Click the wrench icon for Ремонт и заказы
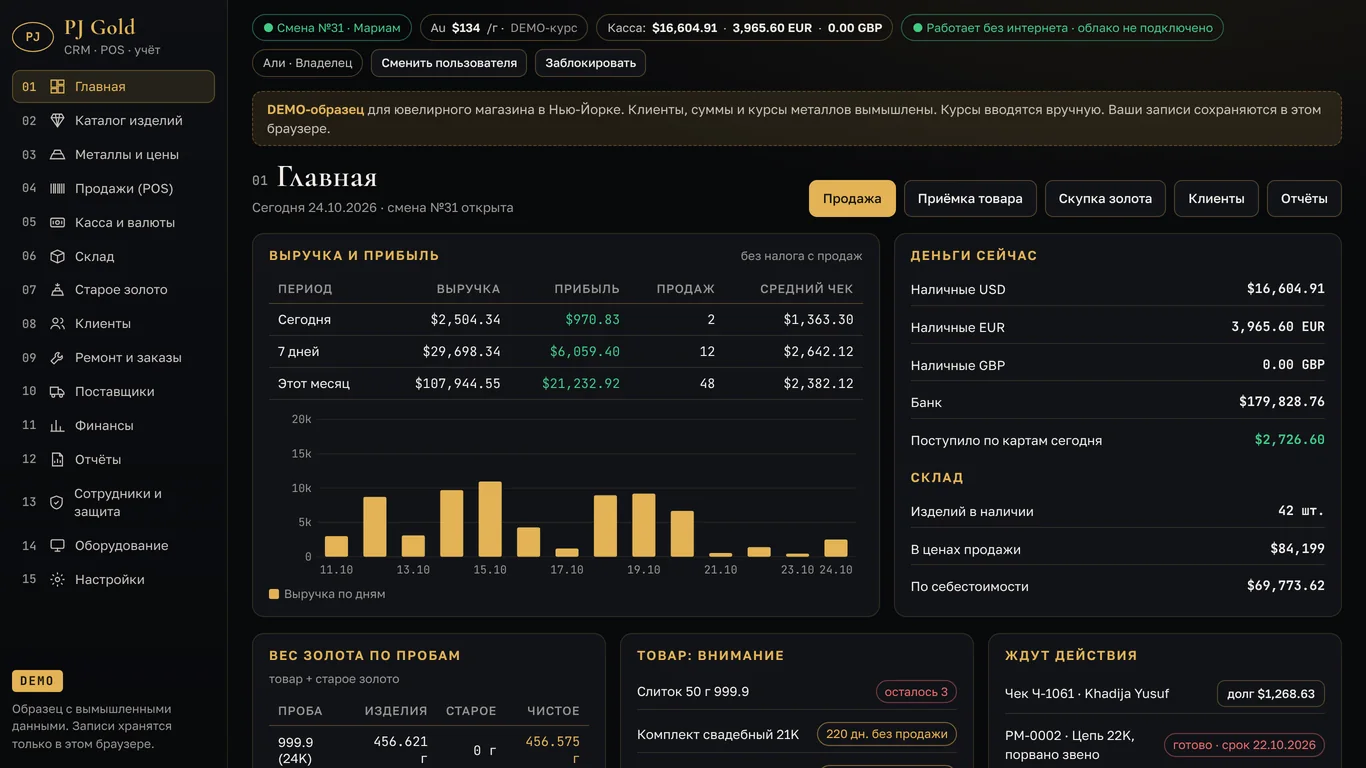 58,358
